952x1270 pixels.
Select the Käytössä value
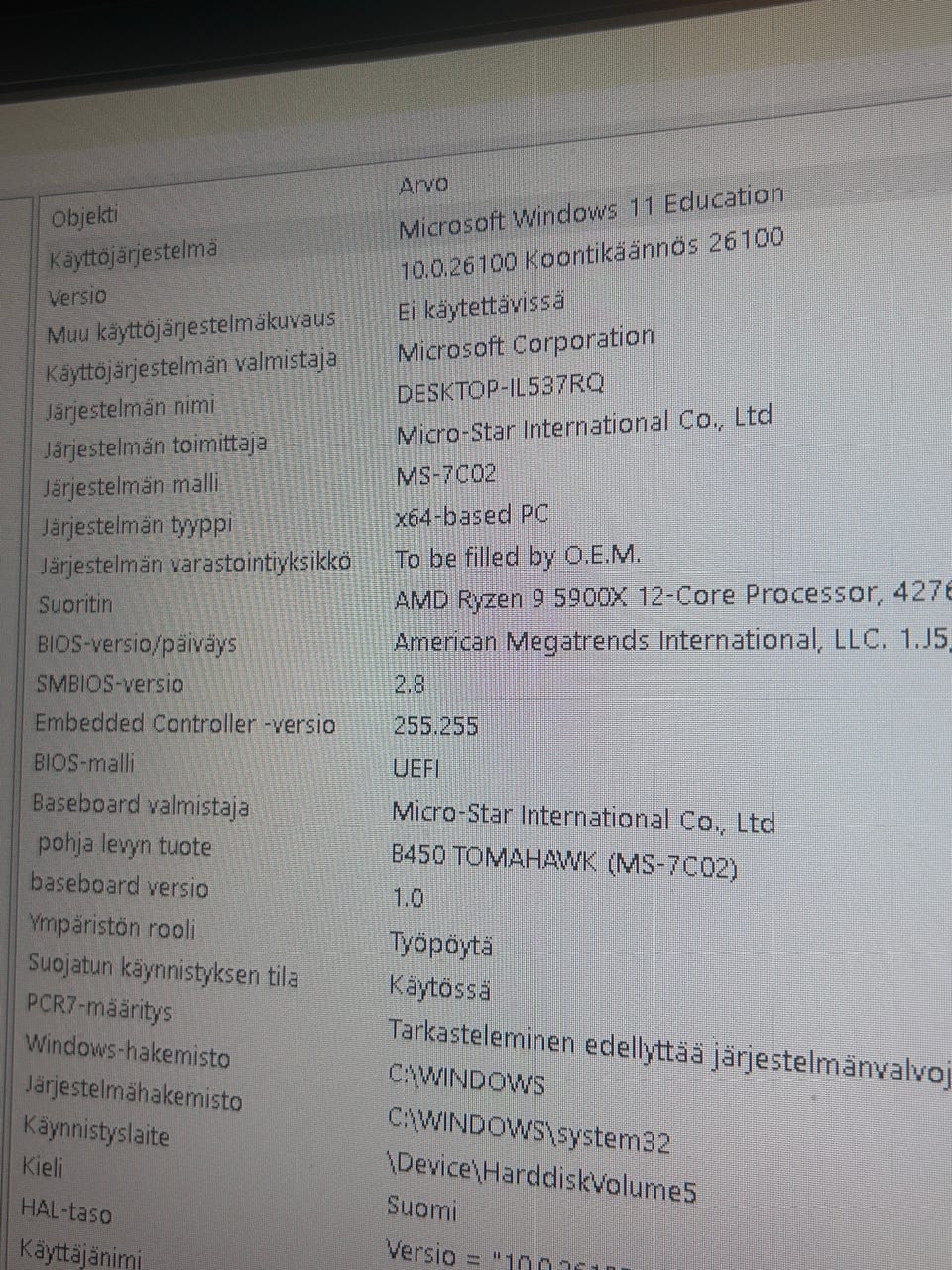pyautogui.click(x=439, y=988)
